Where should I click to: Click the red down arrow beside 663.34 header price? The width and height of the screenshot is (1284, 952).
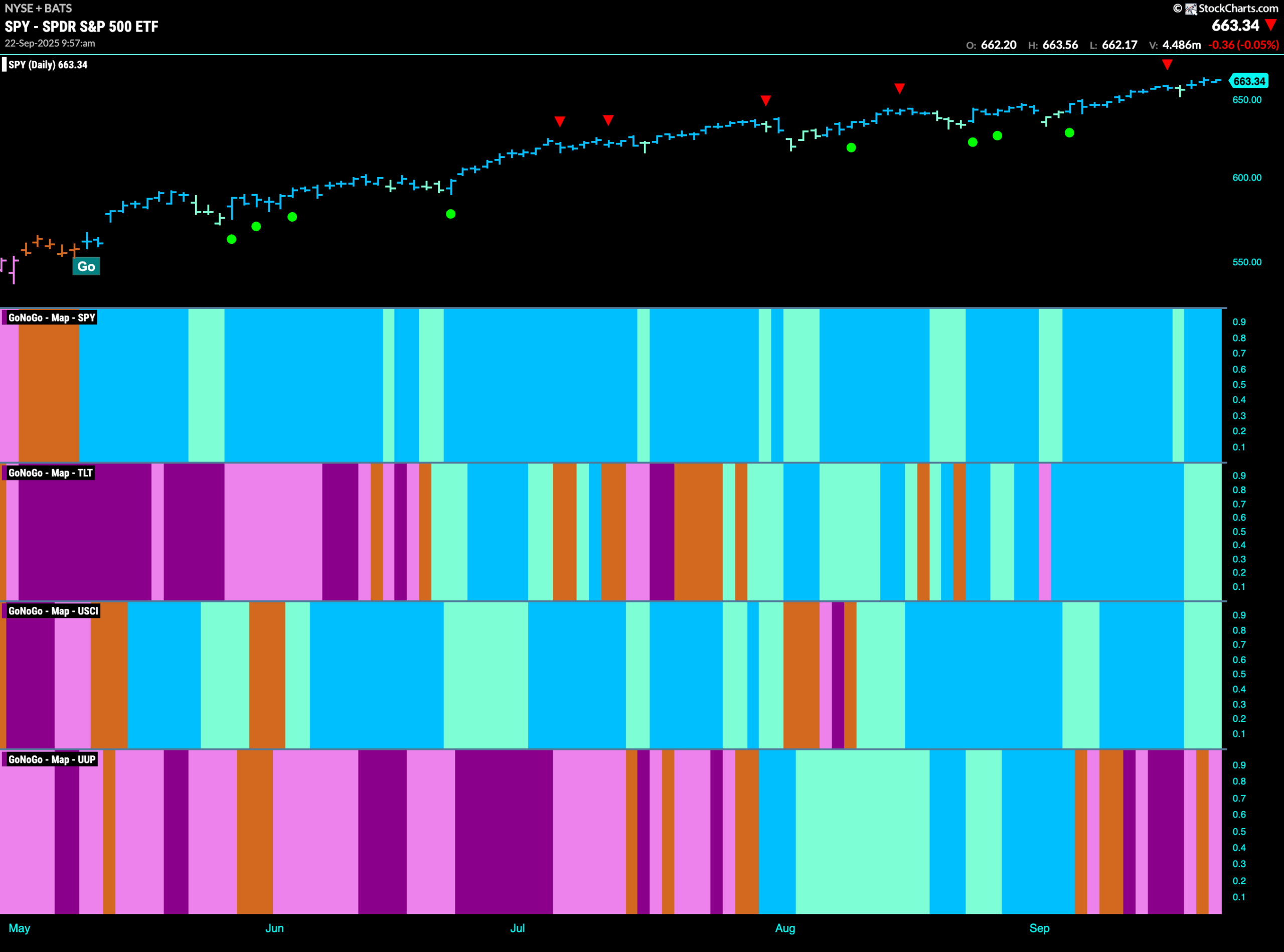1271,25
